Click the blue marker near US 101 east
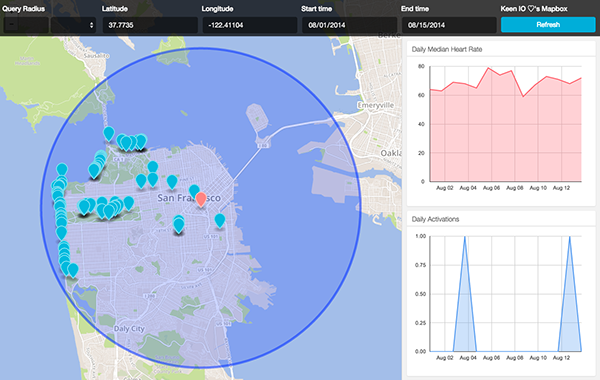Viewport: 600px width, 380px height. point(220,220)
